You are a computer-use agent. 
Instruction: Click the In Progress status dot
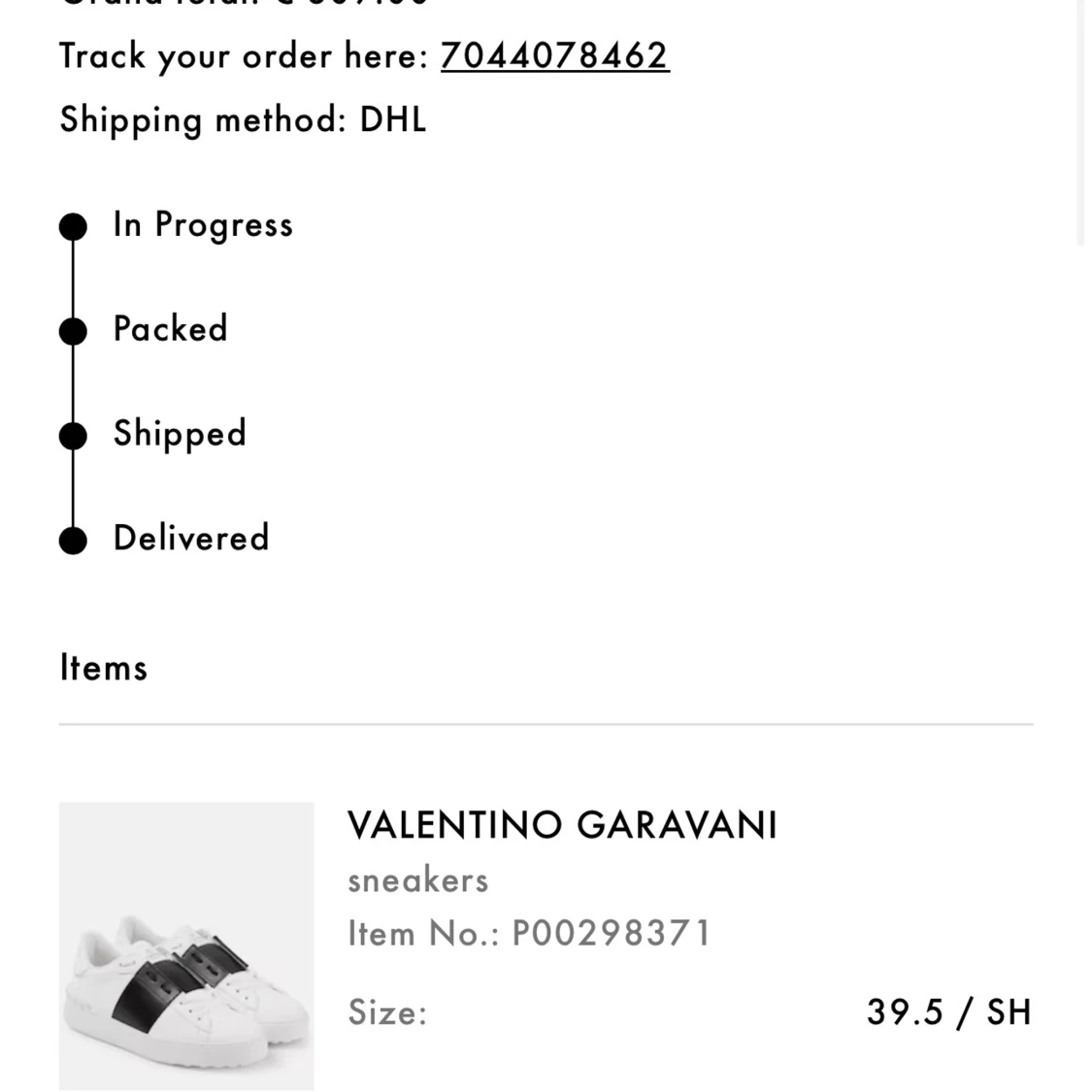pos(73,226)
